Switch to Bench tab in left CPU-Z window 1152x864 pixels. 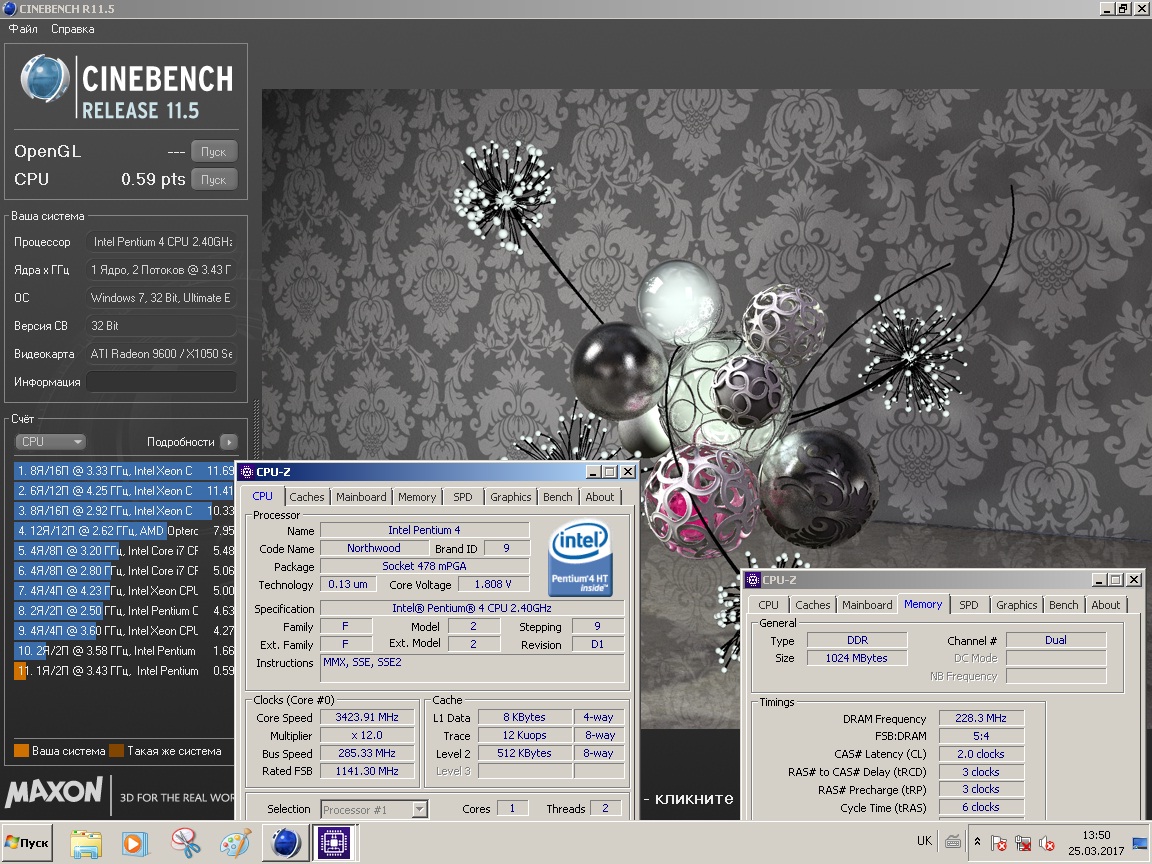tap(558, 497)
